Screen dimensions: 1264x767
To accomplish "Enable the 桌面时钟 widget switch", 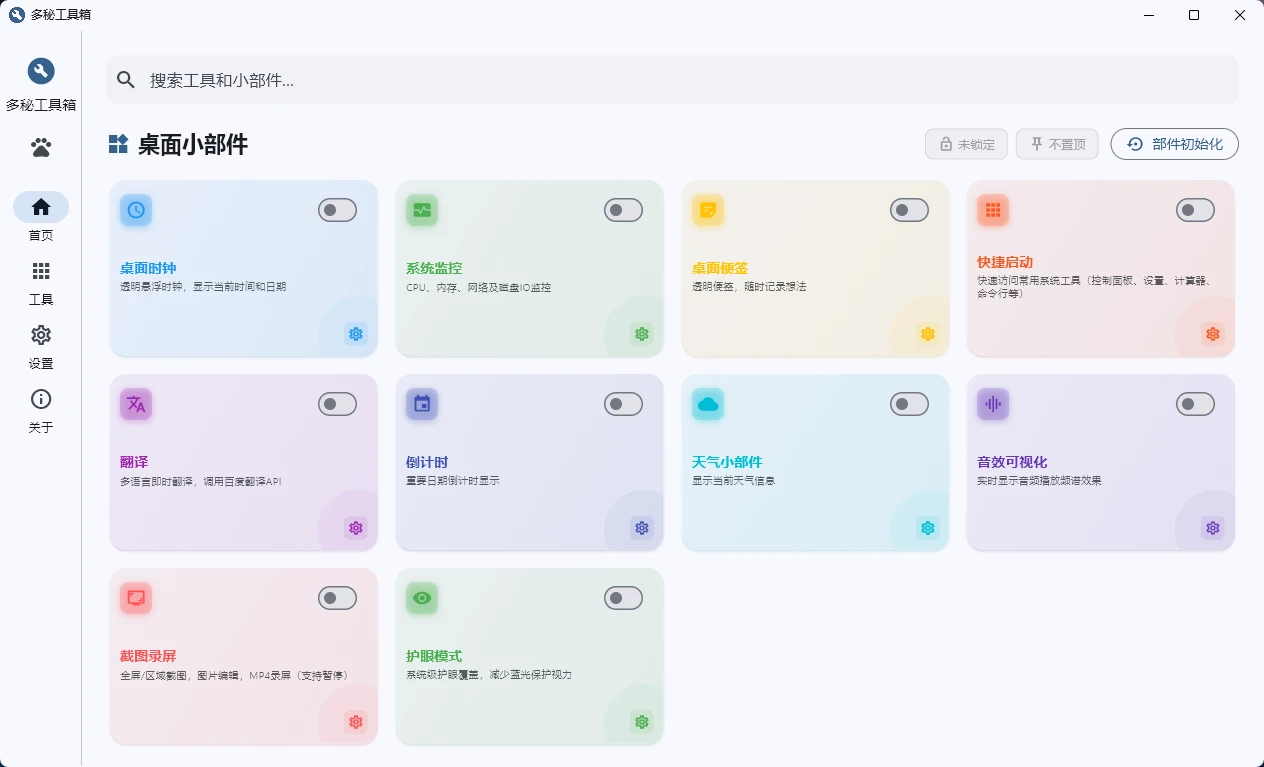I will coord(338,210).
